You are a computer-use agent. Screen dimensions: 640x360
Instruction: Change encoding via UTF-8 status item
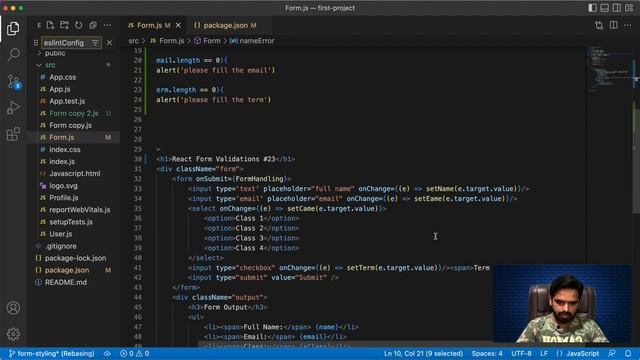pos(521,353)
